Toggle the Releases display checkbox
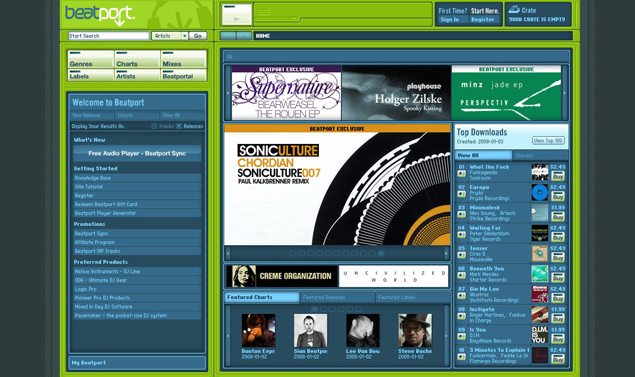The height and width of the screenshot is (377, 635). pos(179,126)
